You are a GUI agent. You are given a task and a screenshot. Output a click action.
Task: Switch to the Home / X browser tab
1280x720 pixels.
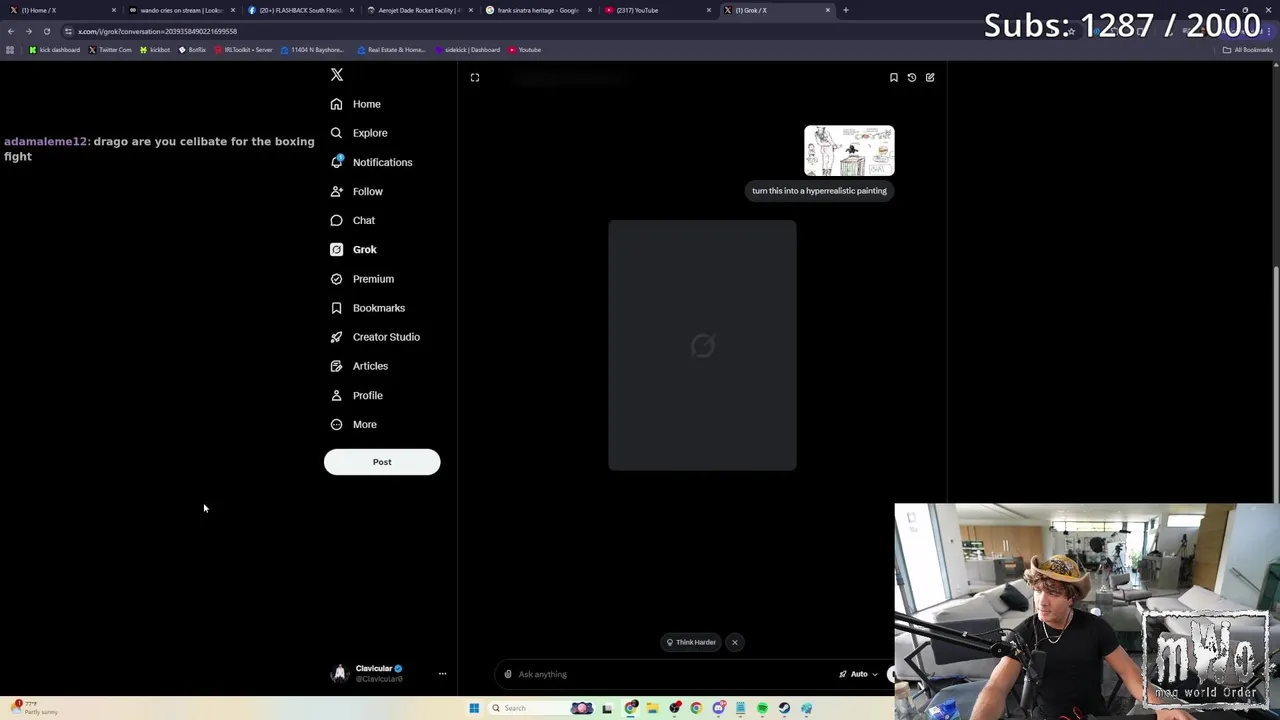coord(60,10)
